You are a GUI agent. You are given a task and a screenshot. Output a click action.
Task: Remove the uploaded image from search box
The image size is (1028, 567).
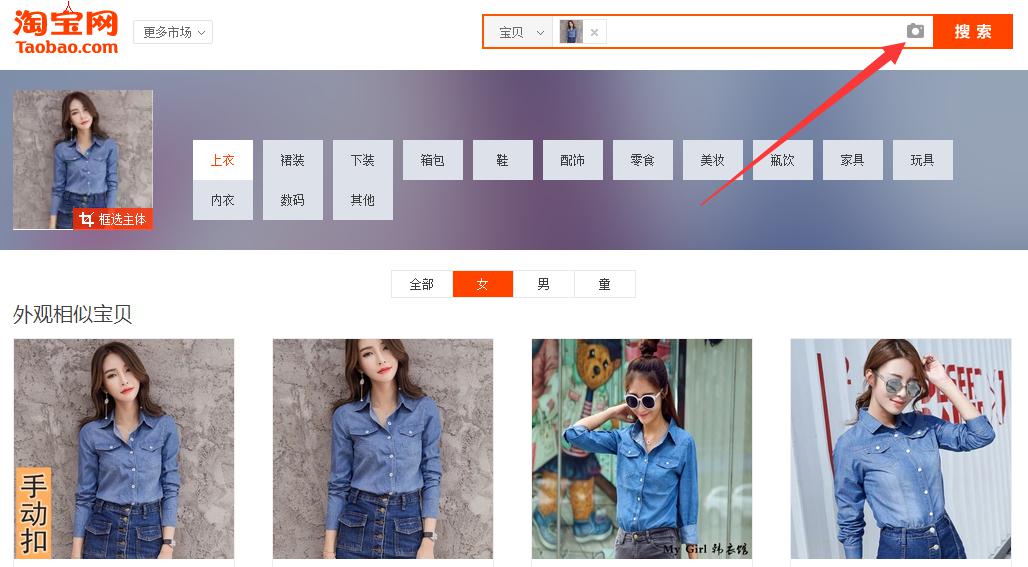[594, 32]
